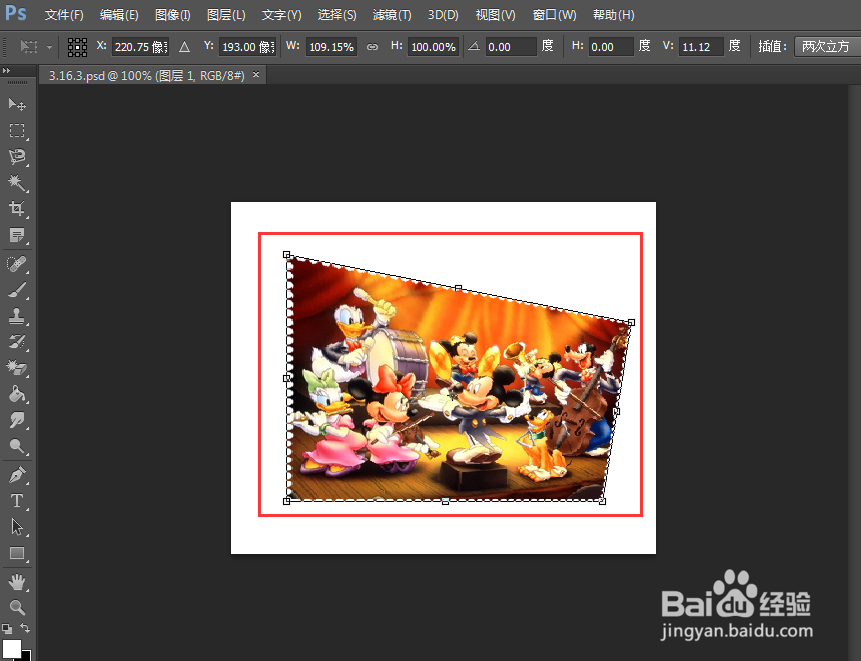Close the 3.16.3.psd document tab
Viewport: 861px width, 661px height.
click(256, 75)
